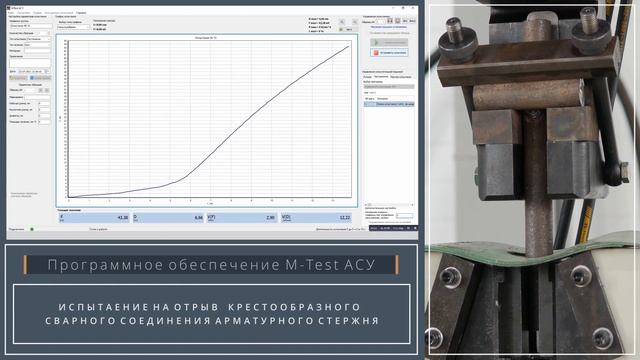The width and height of the screenshot is (640, 360).
Task: Select the D displacement value panel
Action: click(x=168, y=218)
